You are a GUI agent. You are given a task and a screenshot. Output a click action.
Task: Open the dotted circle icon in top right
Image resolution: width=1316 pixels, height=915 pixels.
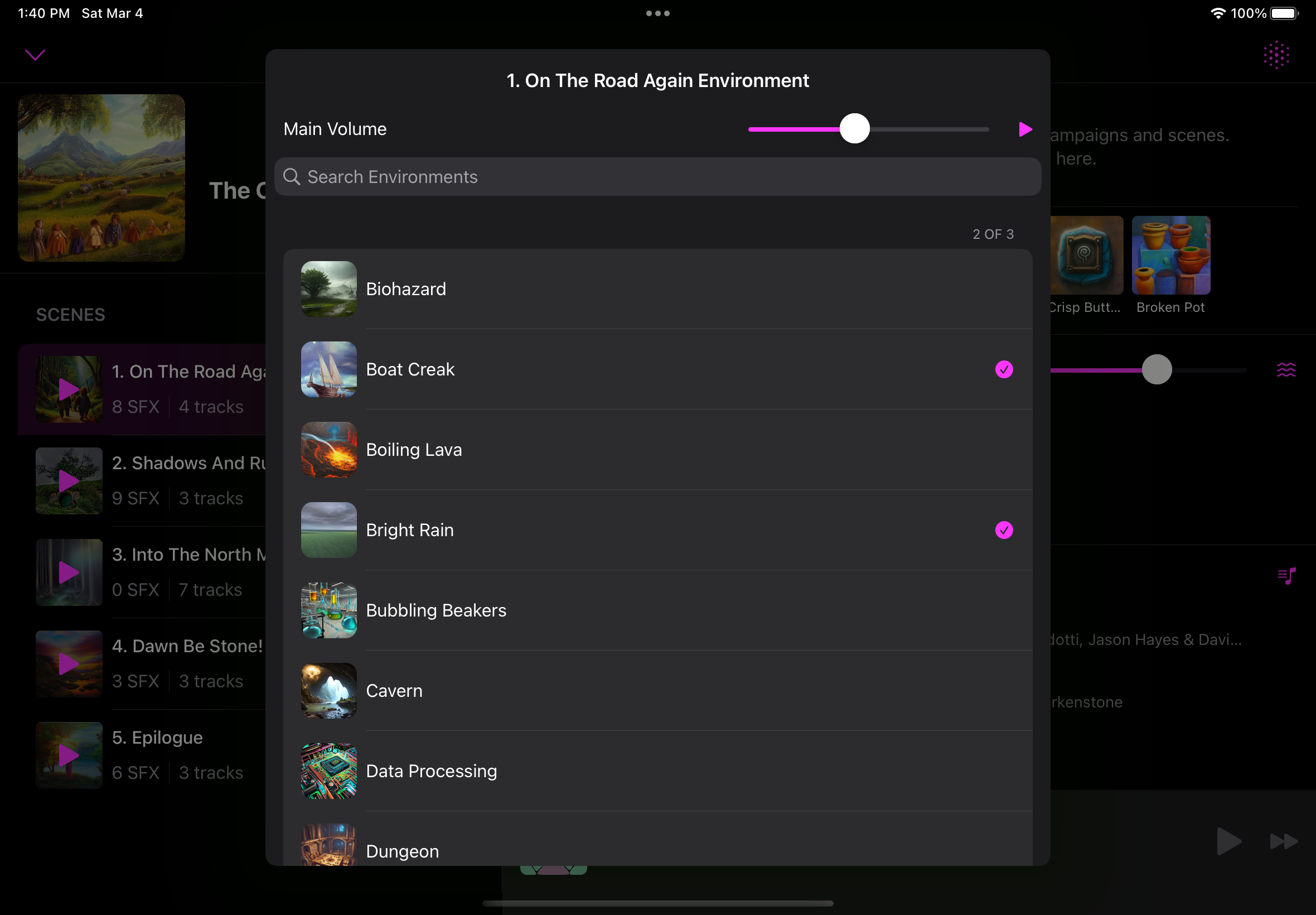pyautogui.click(x=1276, y=55)
